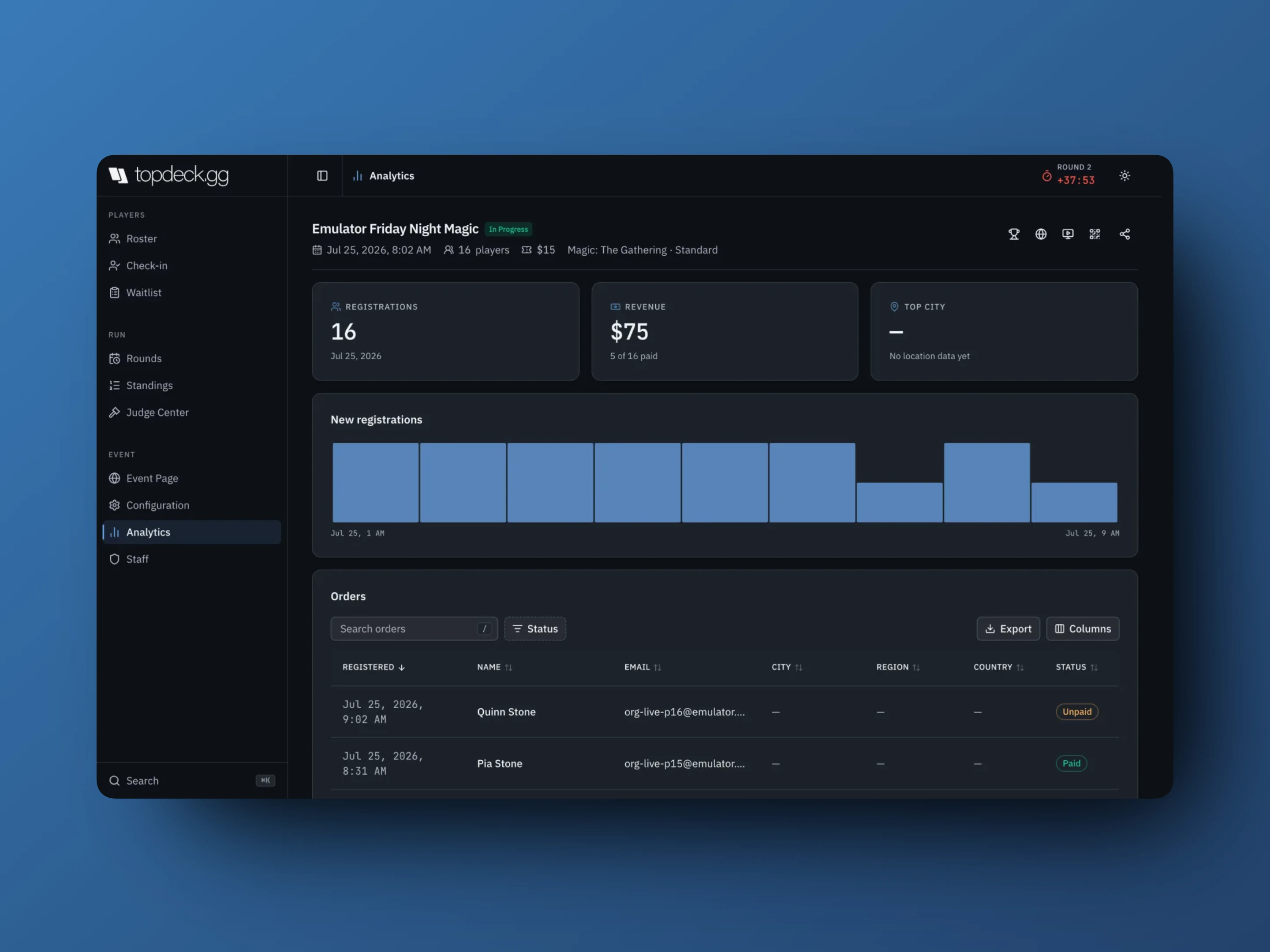Open the Columns visibility dropdown

pyautogui.click(x=1083, y=628)
